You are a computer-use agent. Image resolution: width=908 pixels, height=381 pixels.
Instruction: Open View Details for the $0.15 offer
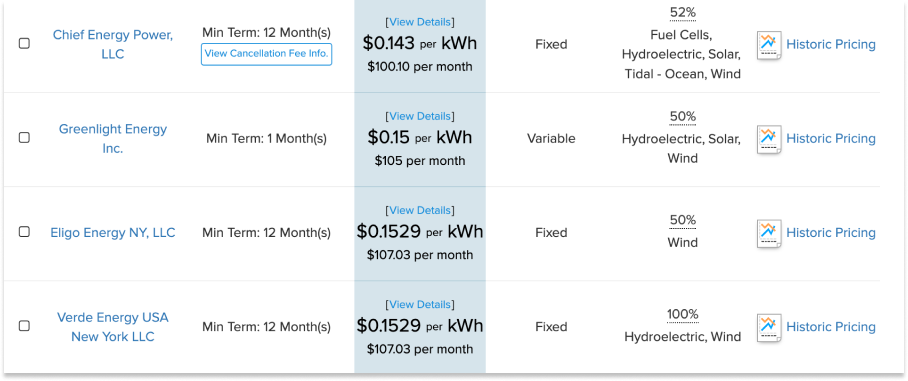(x=420, y=116)
